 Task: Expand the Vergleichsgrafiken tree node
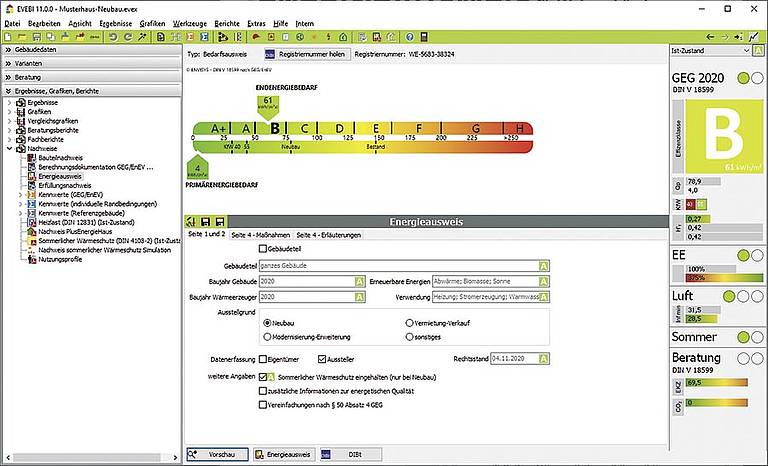[x=10, y=121]
